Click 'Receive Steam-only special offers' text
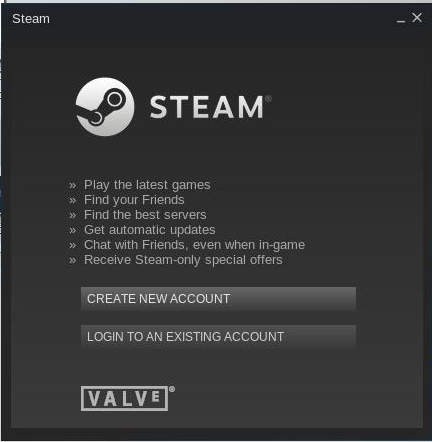Viewport: 432px width, 442px height. [x=183, y=260]
